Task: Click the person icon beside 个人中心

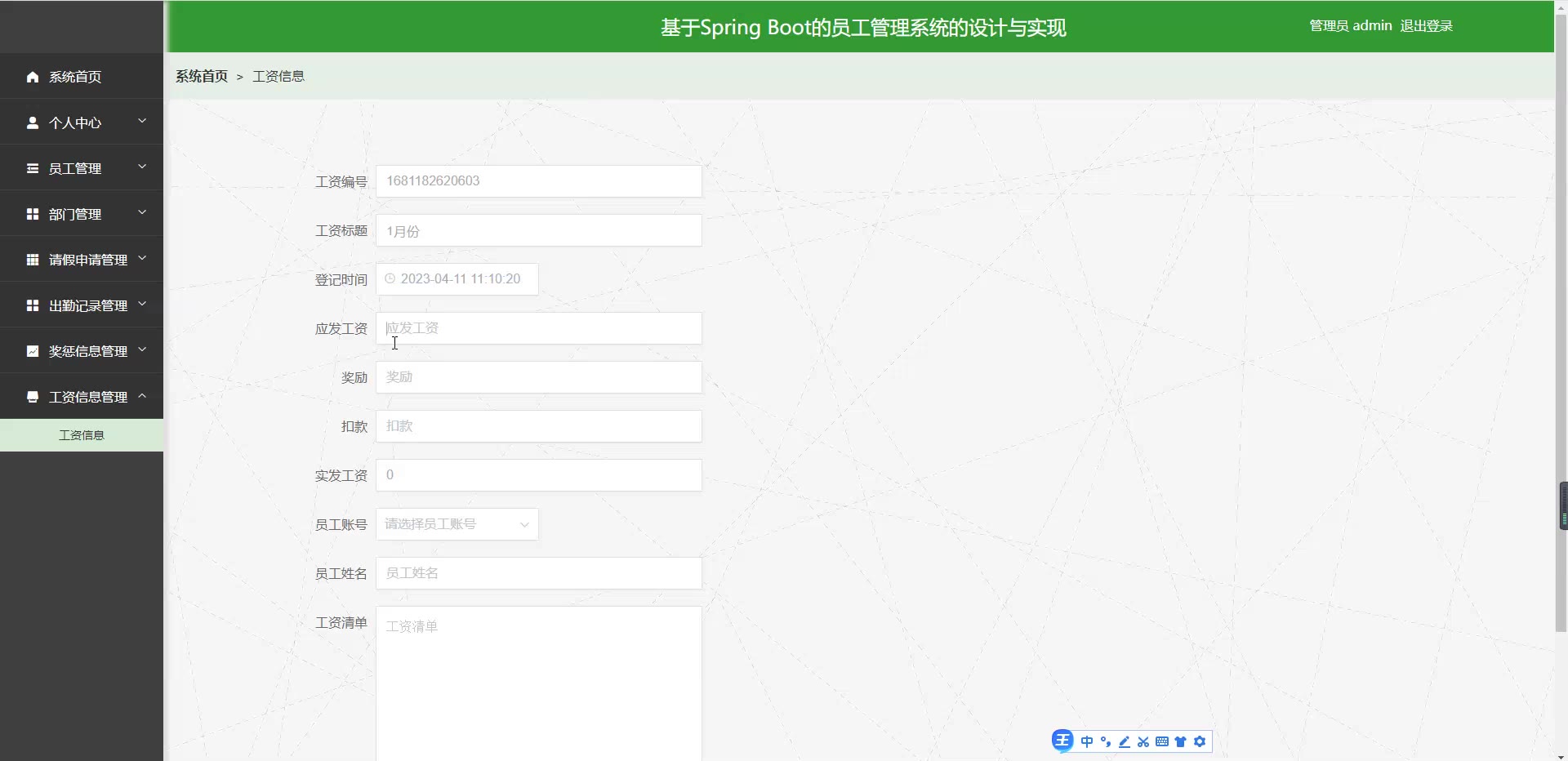Action: click(x=33, y=122)
